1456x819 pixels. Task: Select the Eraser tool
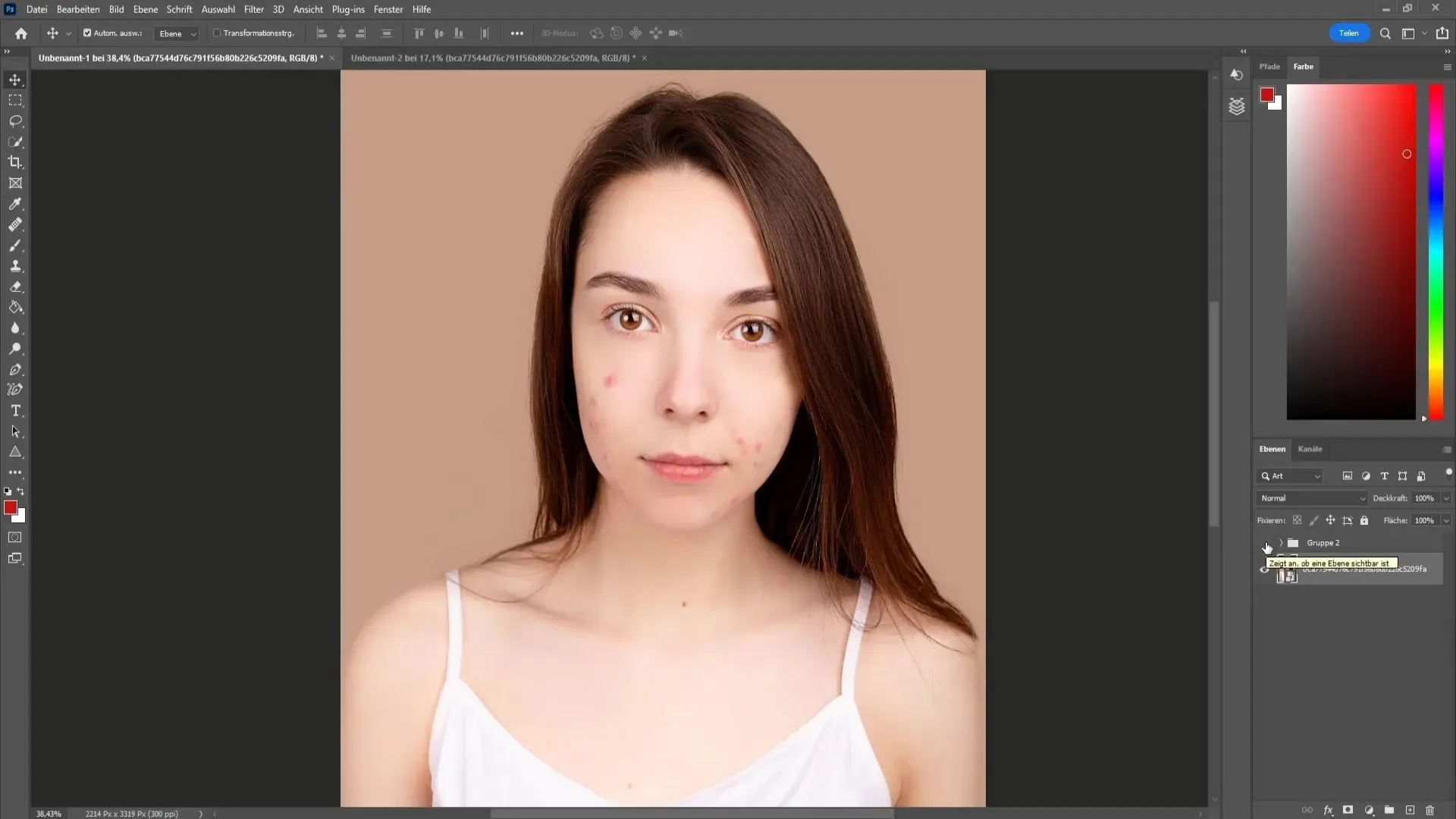15,287
